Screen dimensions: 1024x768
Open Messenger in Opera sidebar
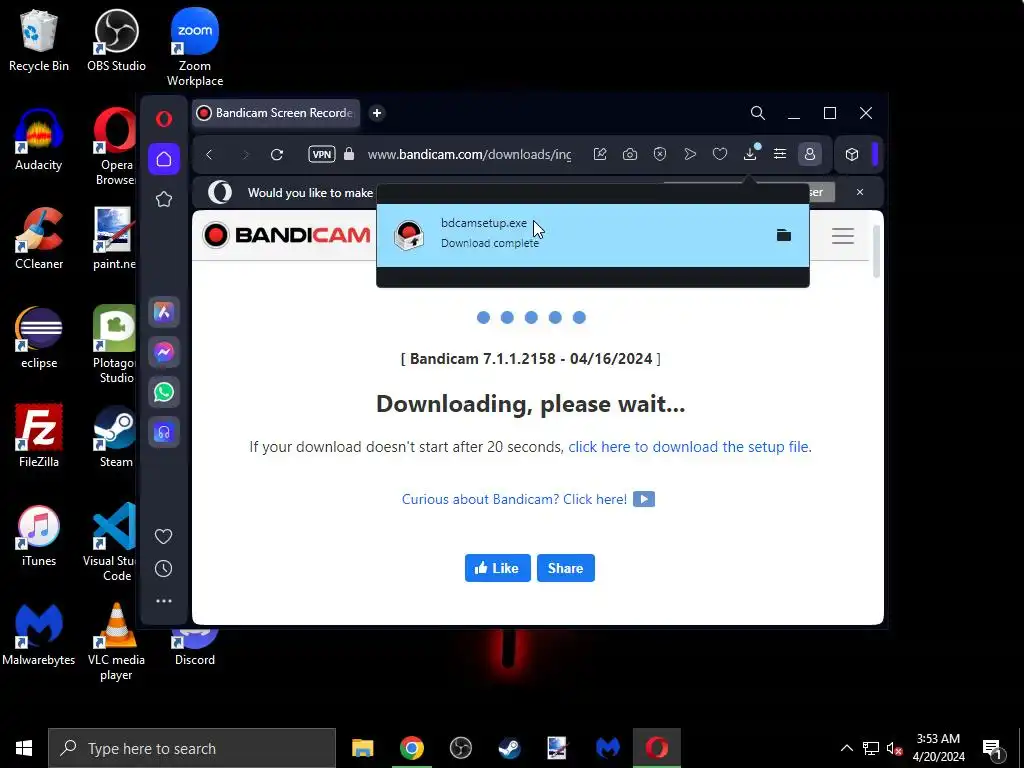164,352
